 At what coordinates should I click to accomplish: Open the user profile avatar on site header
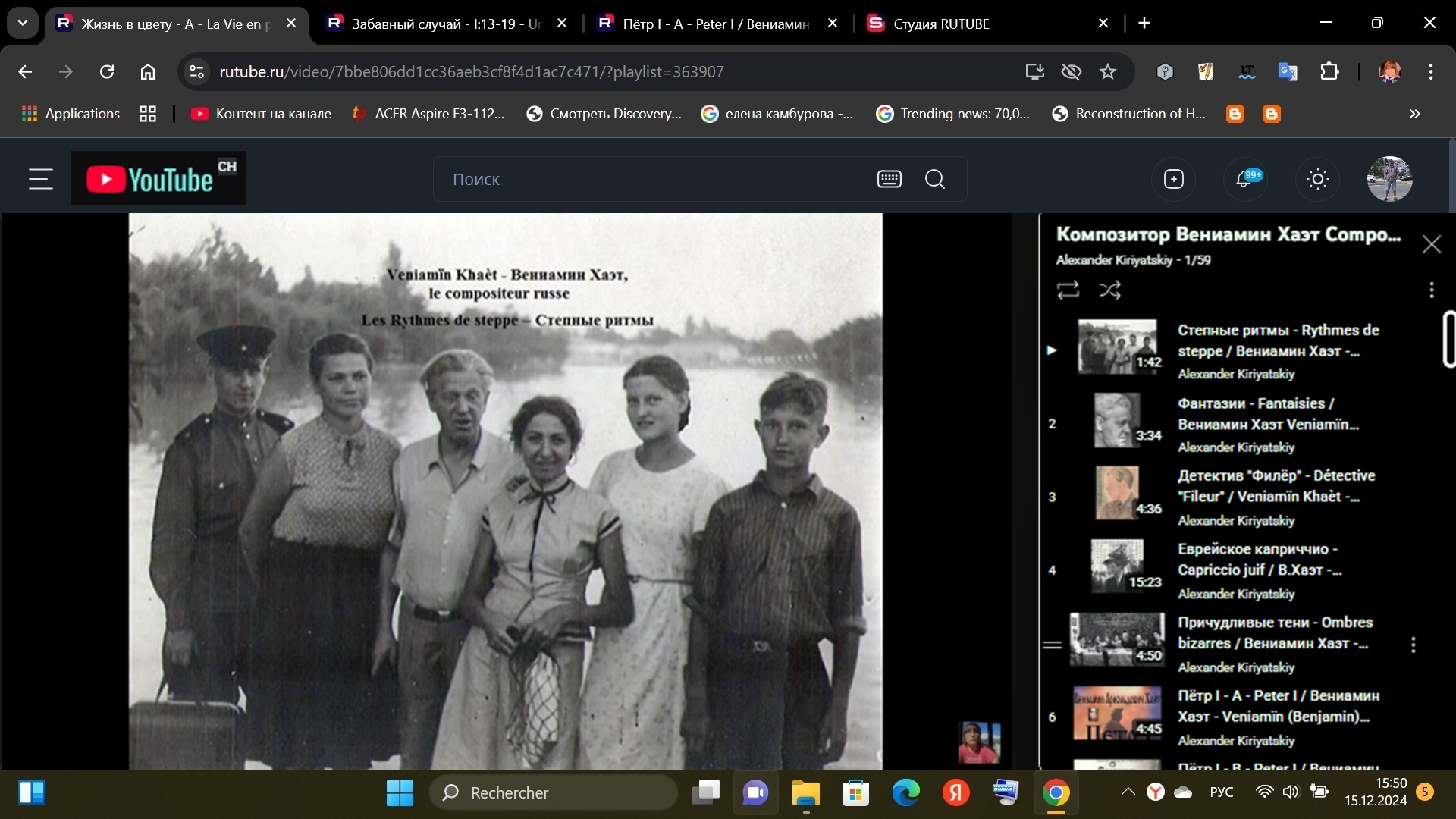[x=1389, y=179]
